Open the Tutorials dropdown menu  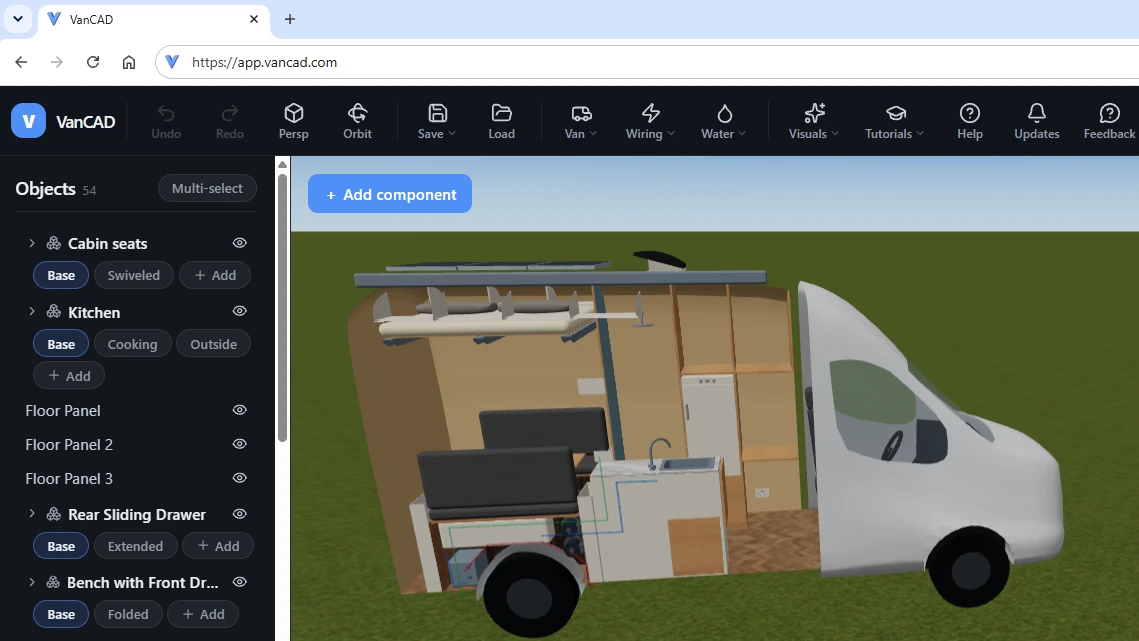pyautogui.click(x=894, y=121)
